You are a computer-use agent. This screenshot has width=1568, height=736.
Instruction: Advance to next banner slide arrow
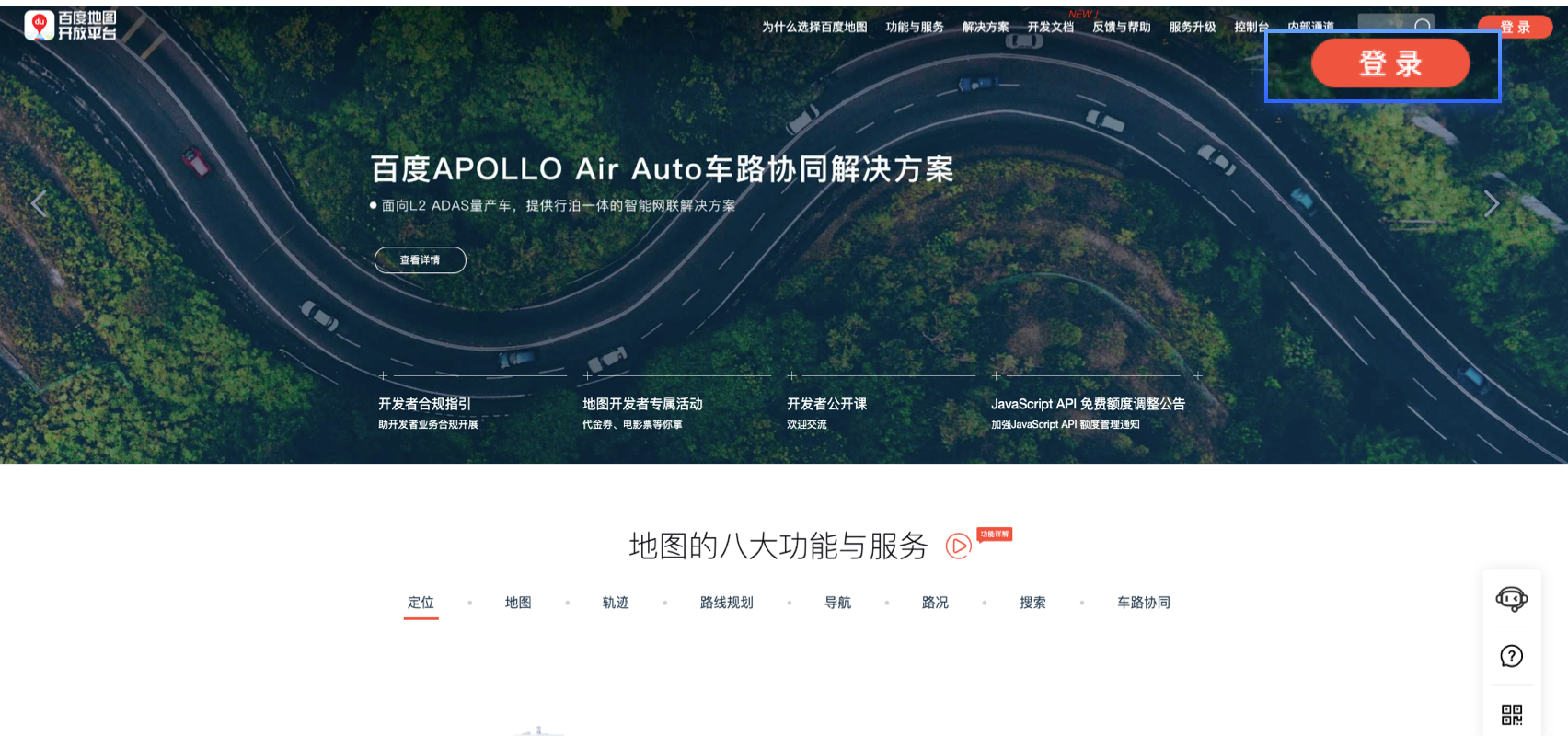click(1492, 204)
